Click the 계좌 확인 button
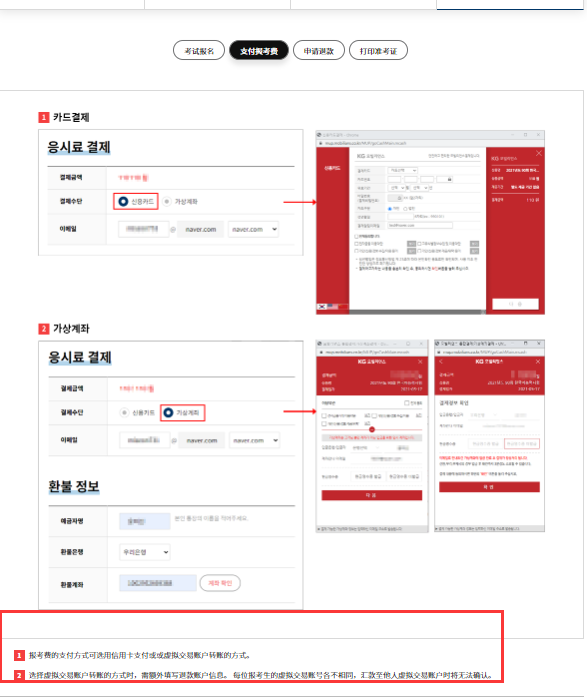 tap(220, 583)
